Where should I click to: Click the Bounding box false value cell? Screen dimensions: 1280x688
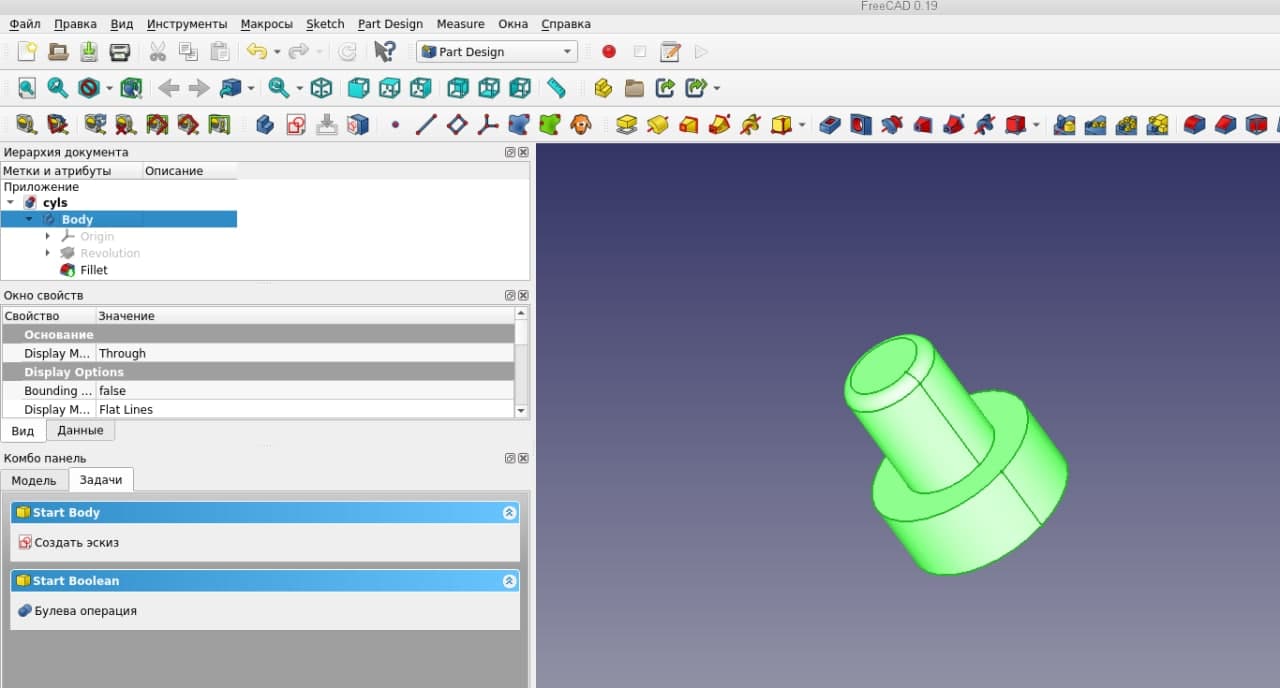(305, 391)
